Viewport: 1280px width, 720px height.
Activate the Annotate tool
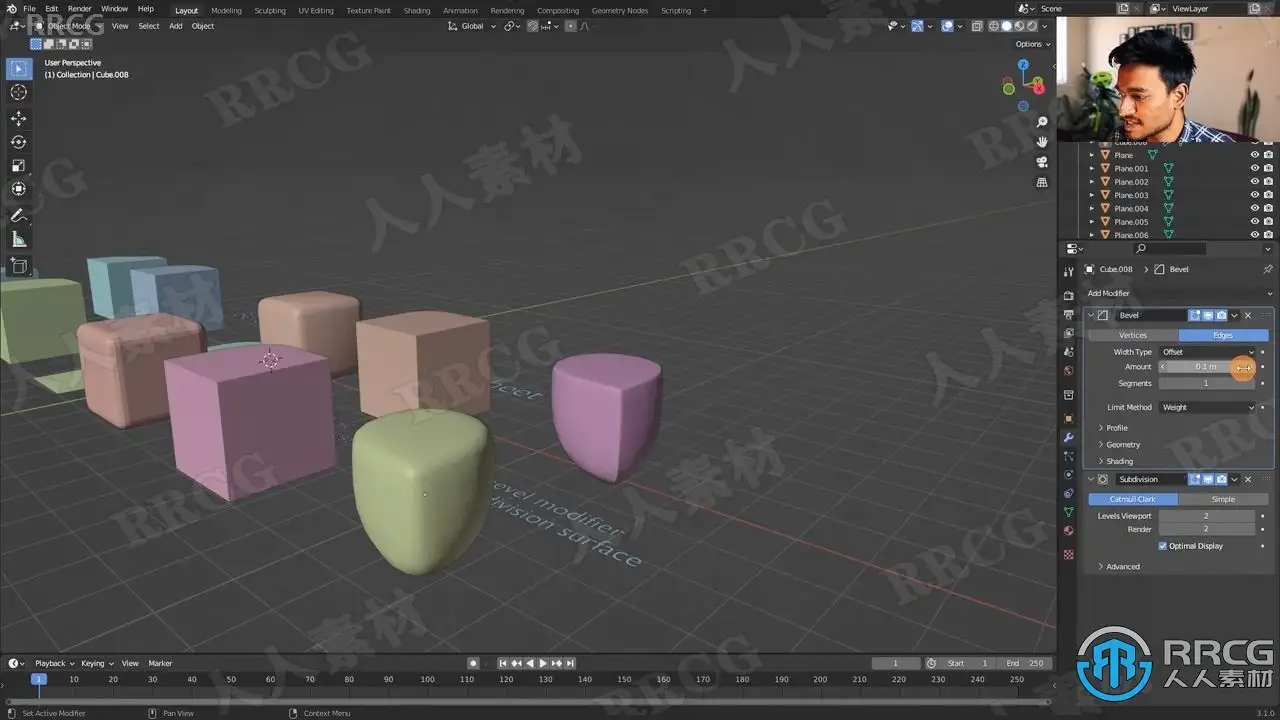point(18,216)
